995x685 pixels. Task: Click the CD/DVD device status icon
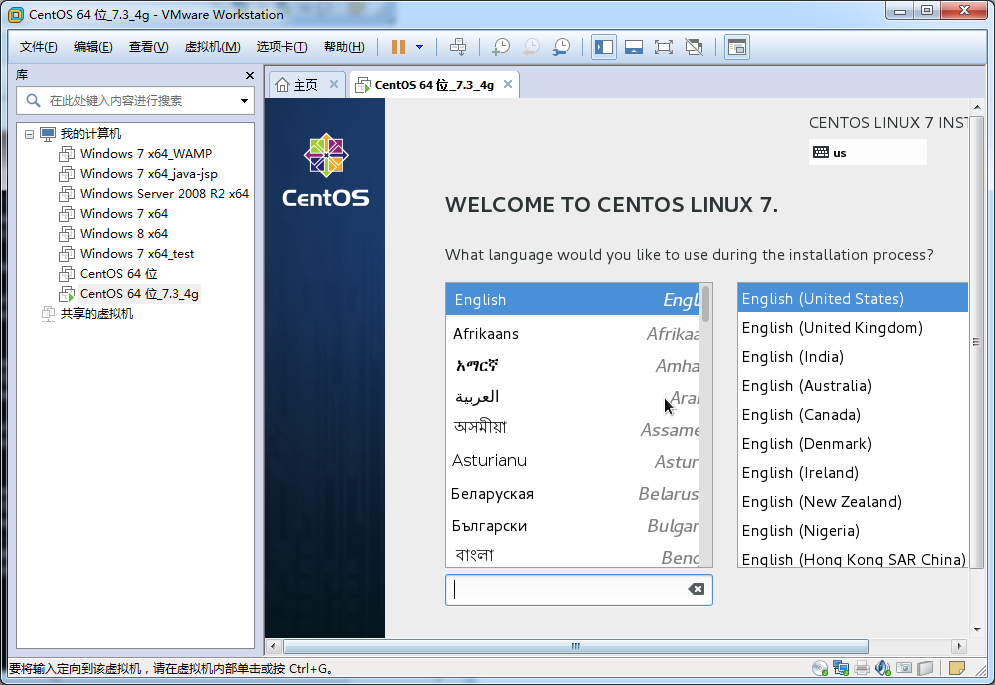820,668
